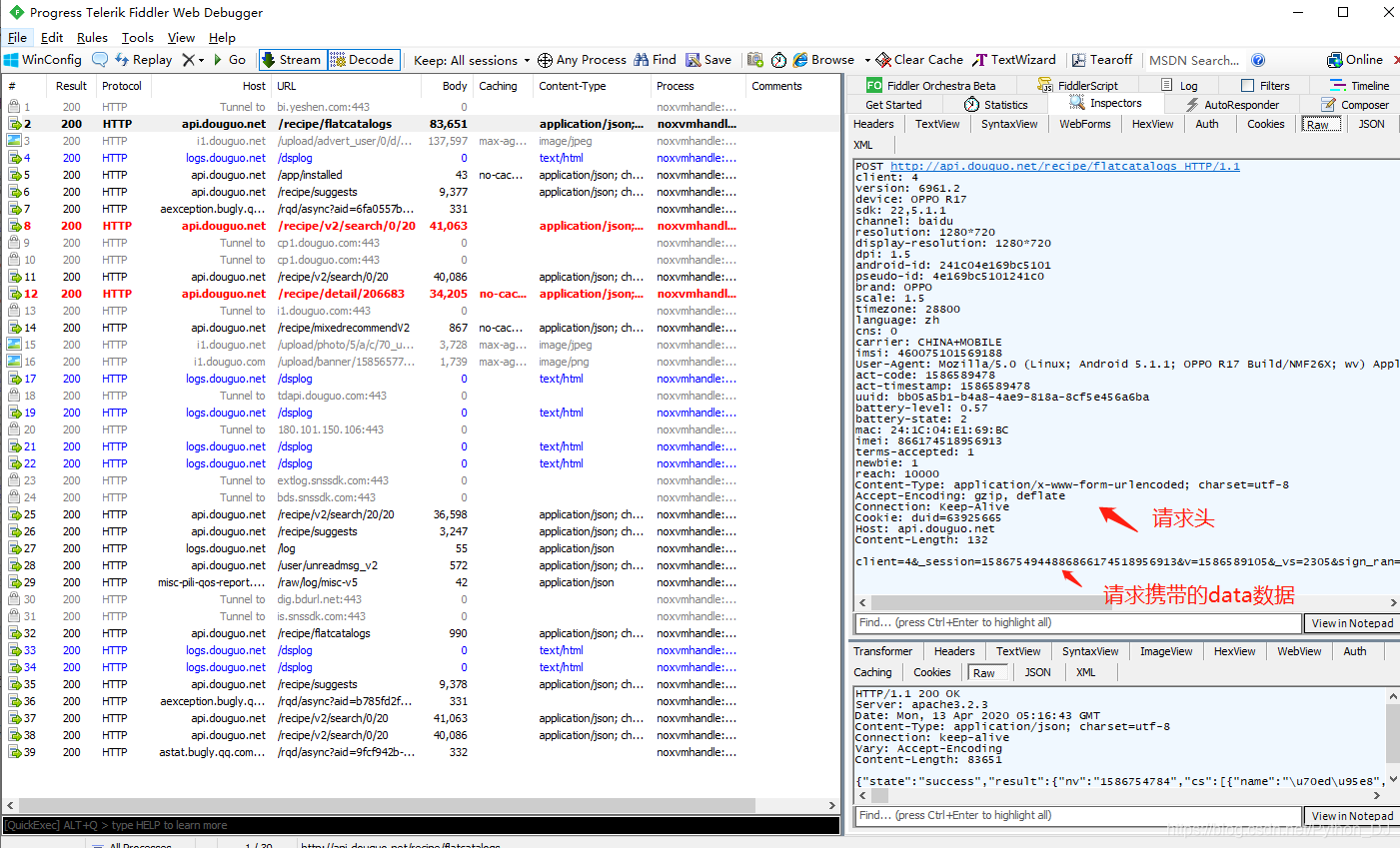Open the Help menu

(x=222, y=38)
